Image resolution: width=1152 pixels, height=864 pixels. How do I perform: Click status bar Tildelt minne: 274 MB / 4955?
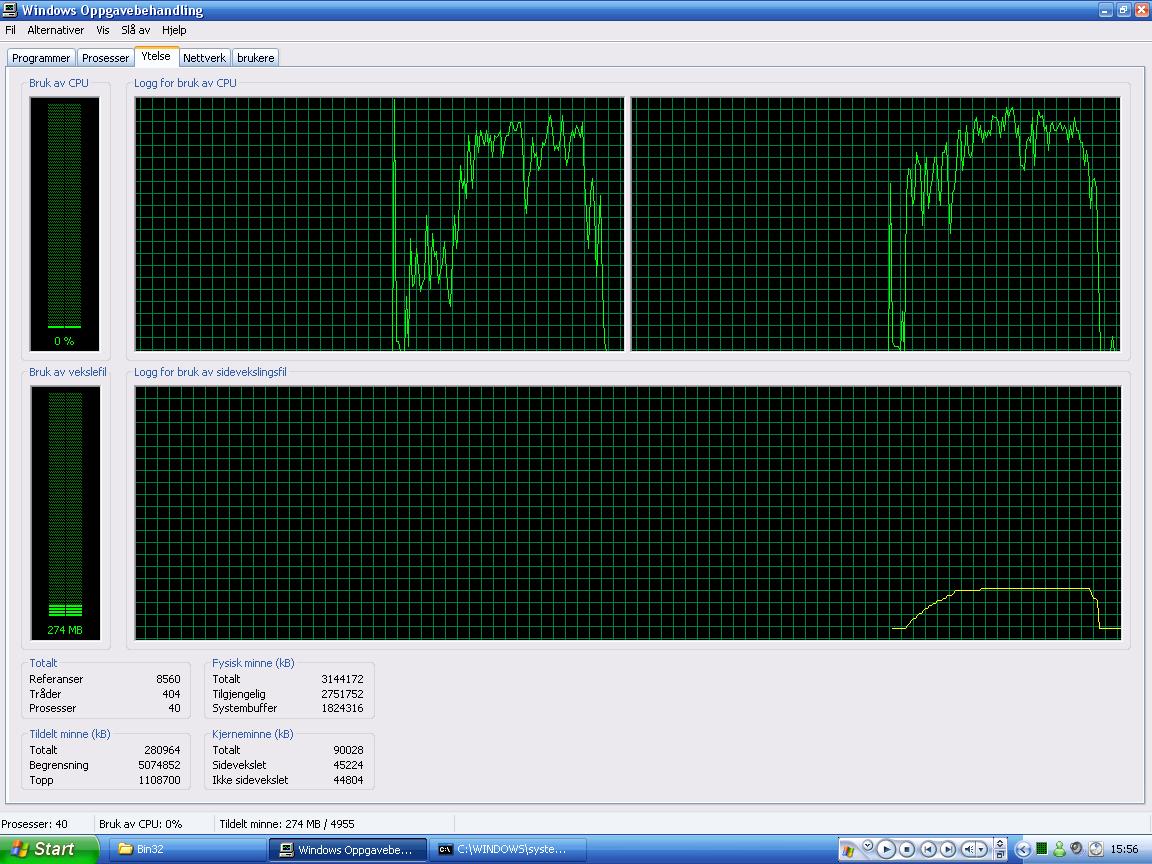(287, 824)
